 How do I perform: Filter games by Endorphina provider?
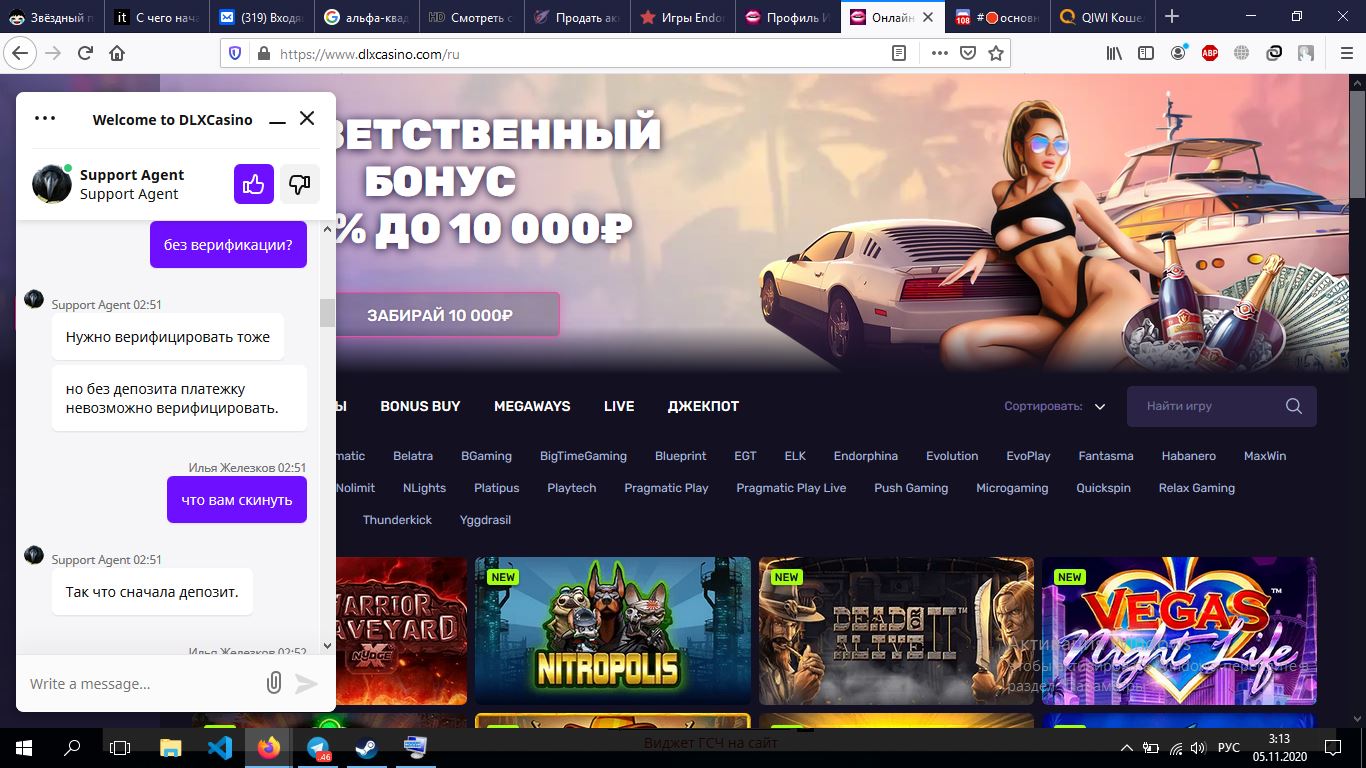coord(866,456)
